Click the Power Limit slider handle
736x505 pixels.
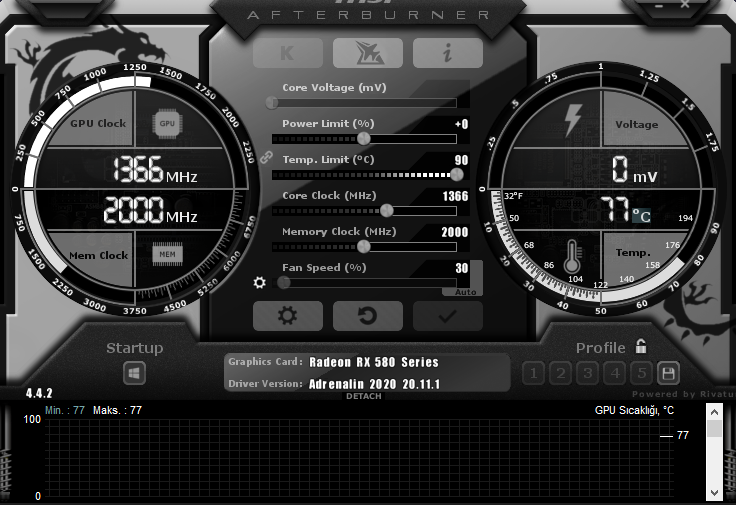click(x=364, y=138)
